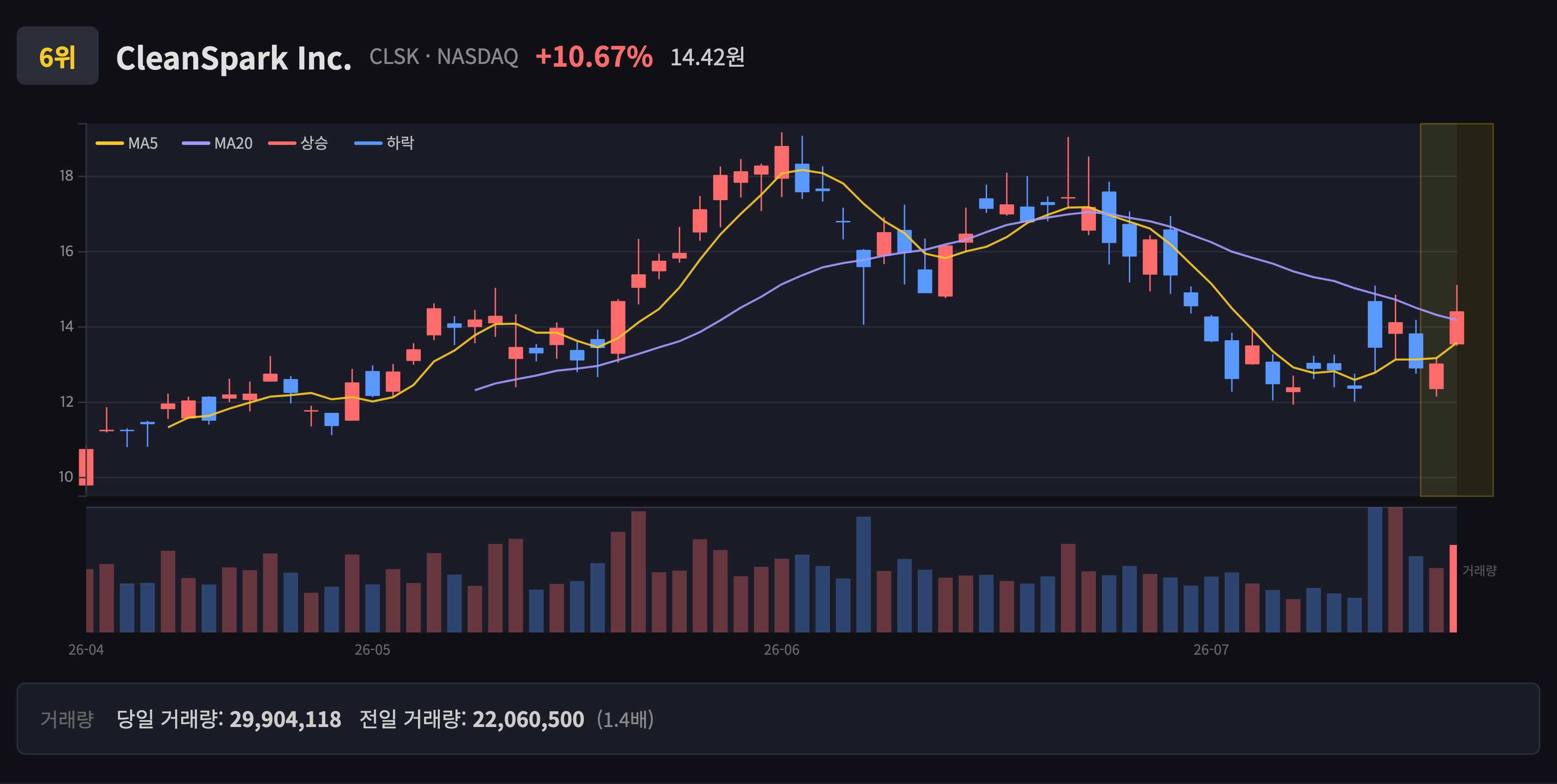1557x784 pixels.
Task: Click the bright red latest volume bar
Action: tap(1453, 589)
